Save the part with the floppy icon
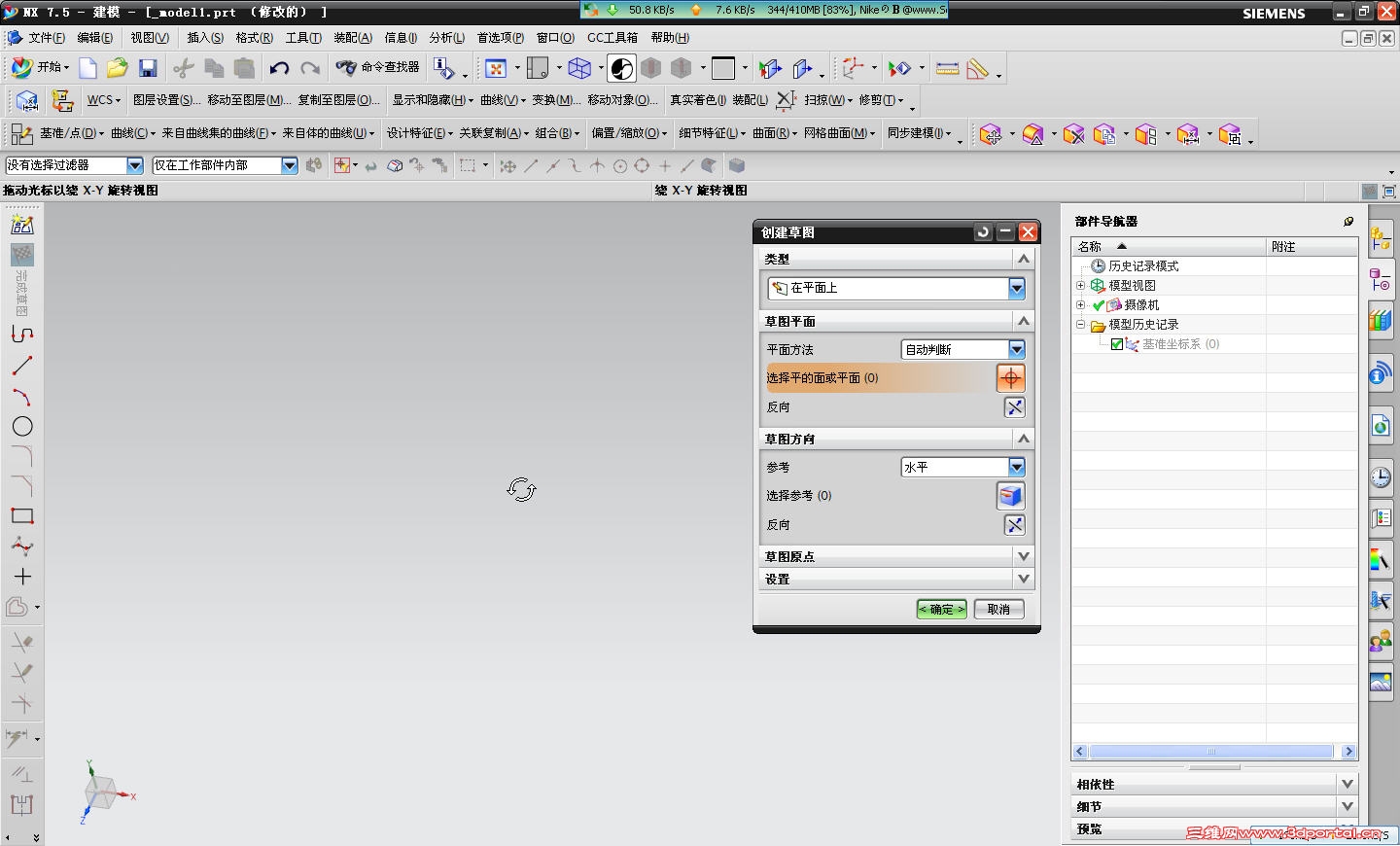1400x846 pixels. tap(148, 67)
